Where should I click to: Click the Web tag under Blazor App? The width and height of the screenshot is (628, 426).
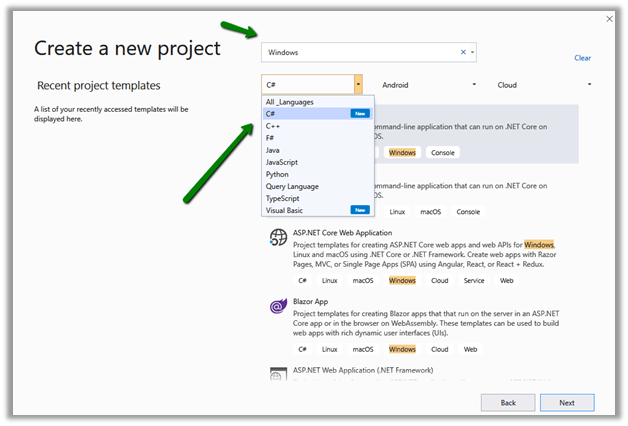coord(470,350)
